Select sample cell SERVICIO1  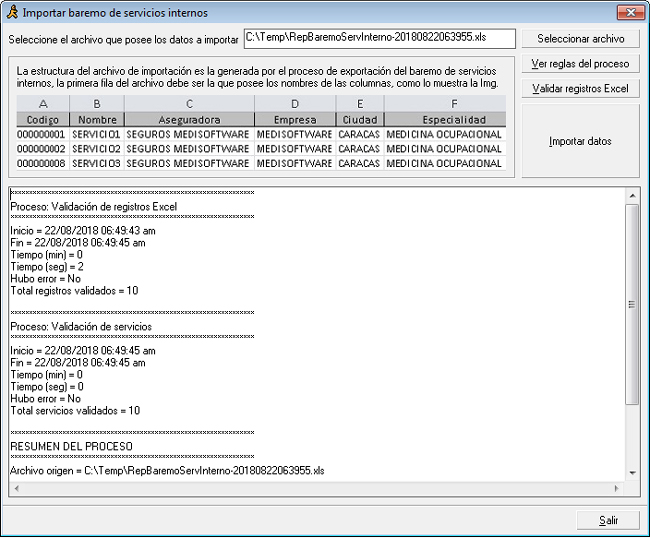coord(96,134)
